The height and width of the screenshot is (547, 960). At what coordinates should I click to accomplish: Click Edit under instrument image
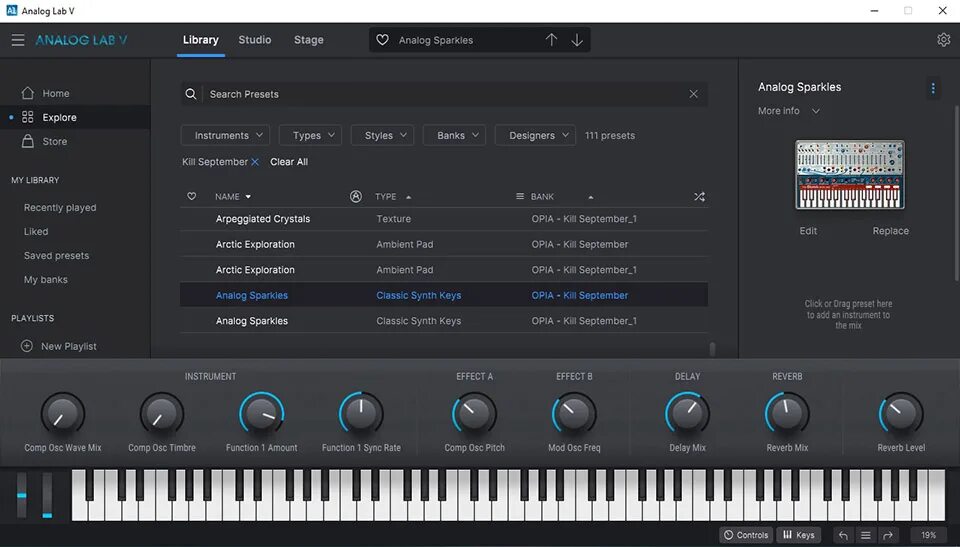pos(808,231)
